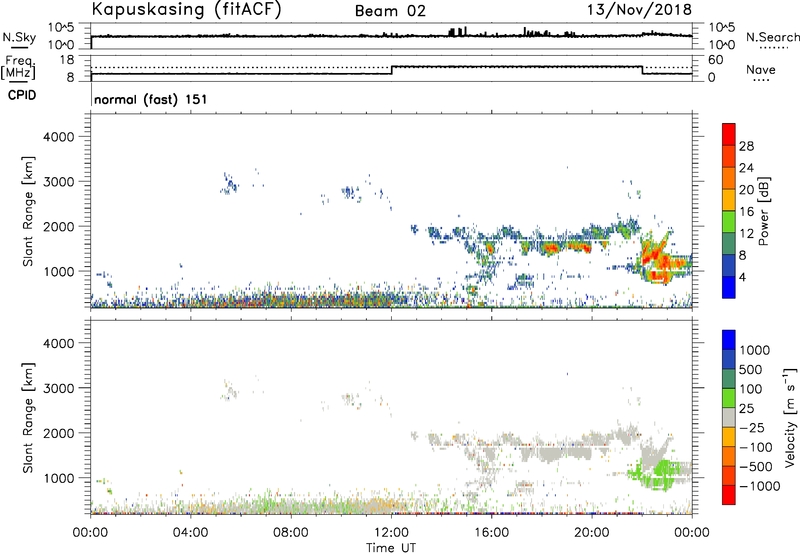
Task: Click the blue bottom Power colorbar swatch
Action: tap(729, 287)
